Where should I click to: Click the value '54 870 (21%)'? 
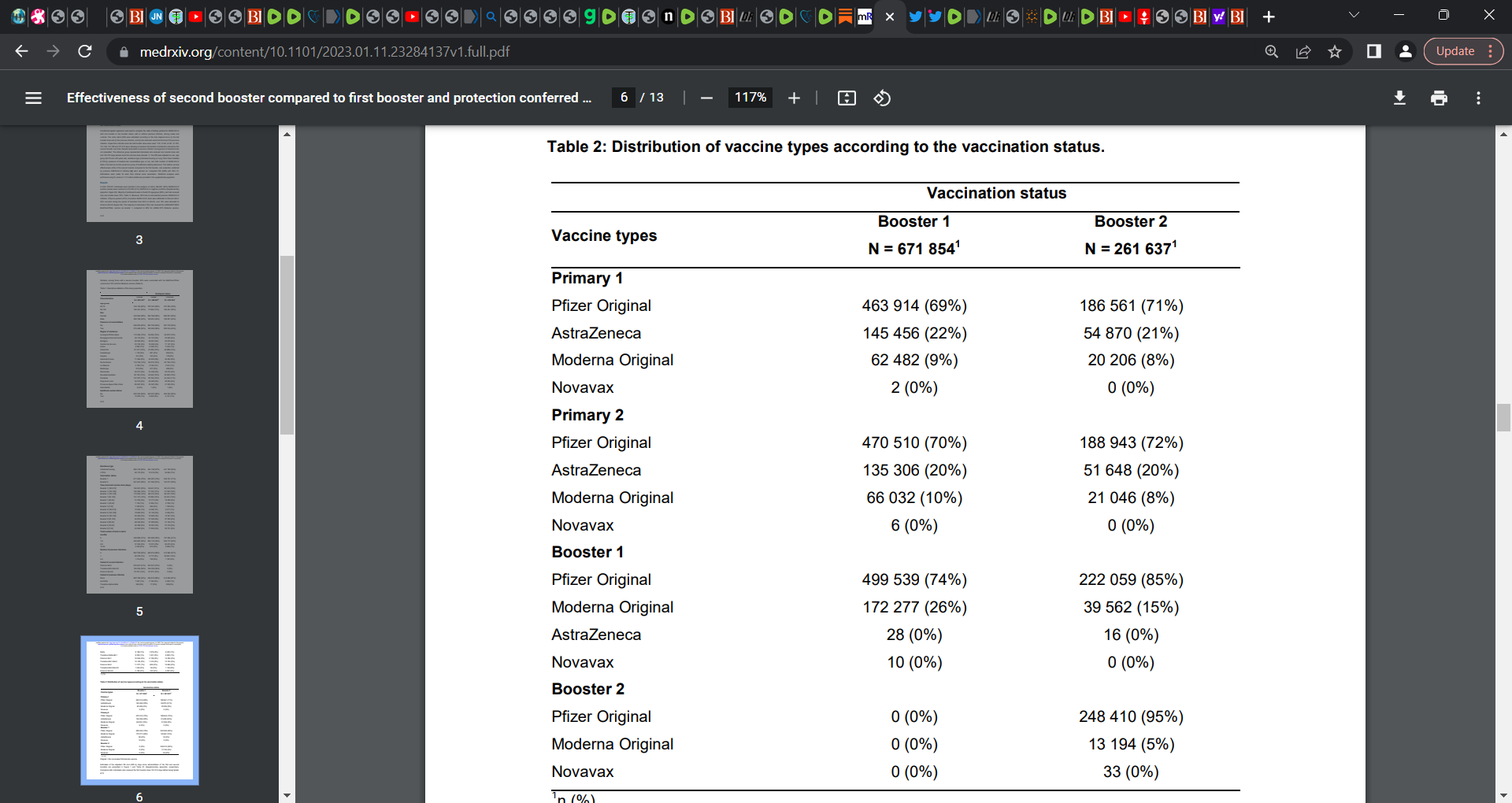pyautogui.click(x=1131, y=333)
